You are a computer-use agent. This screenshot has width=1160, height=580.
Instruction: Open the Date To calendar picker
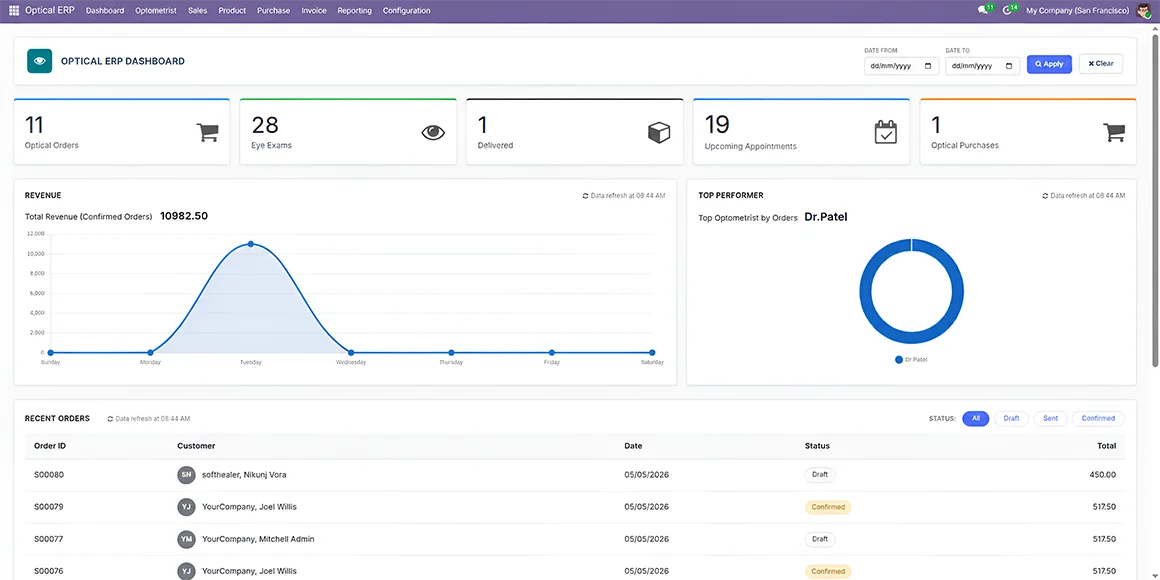pos(1009,65)
